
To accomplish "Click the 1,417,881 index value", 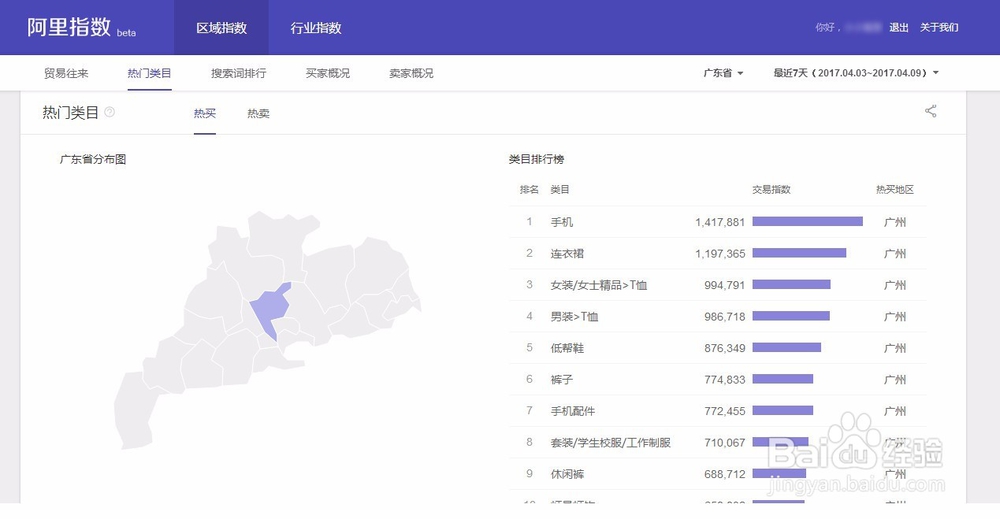I will (x=720, y=222).
